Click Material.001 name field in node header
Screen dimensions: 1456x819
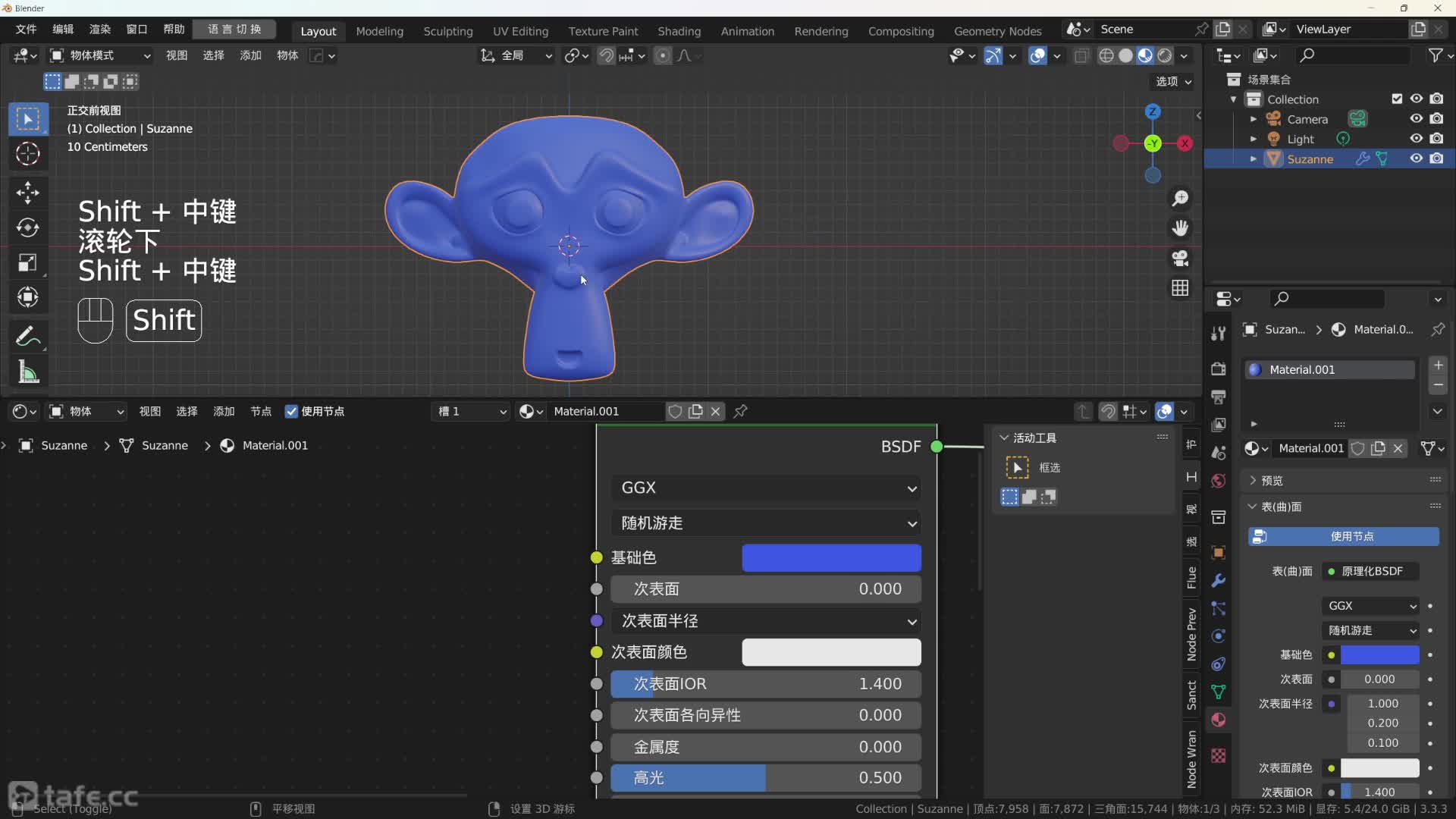607,411
